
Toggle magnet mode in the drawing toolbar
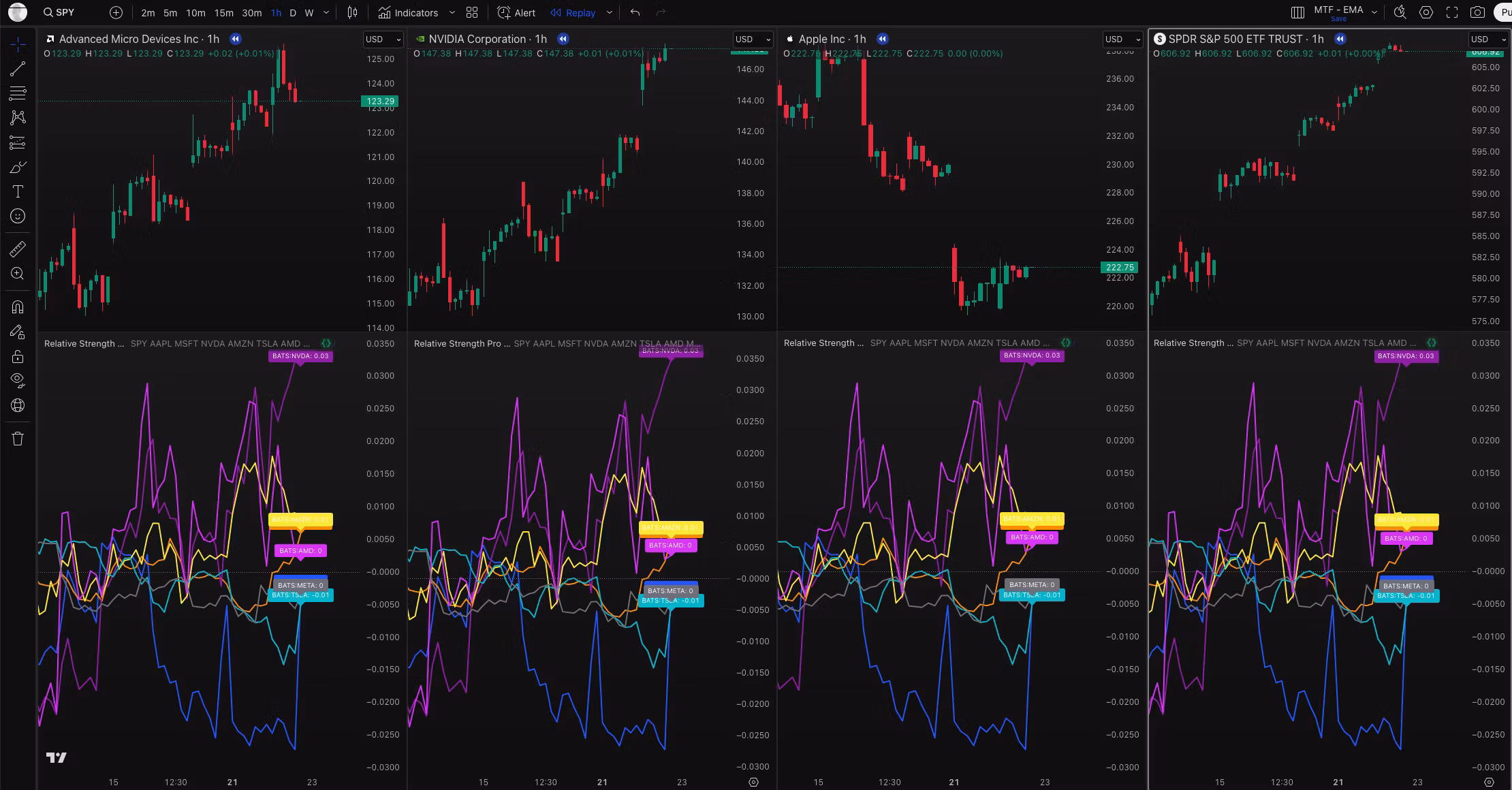click(18, 307)
